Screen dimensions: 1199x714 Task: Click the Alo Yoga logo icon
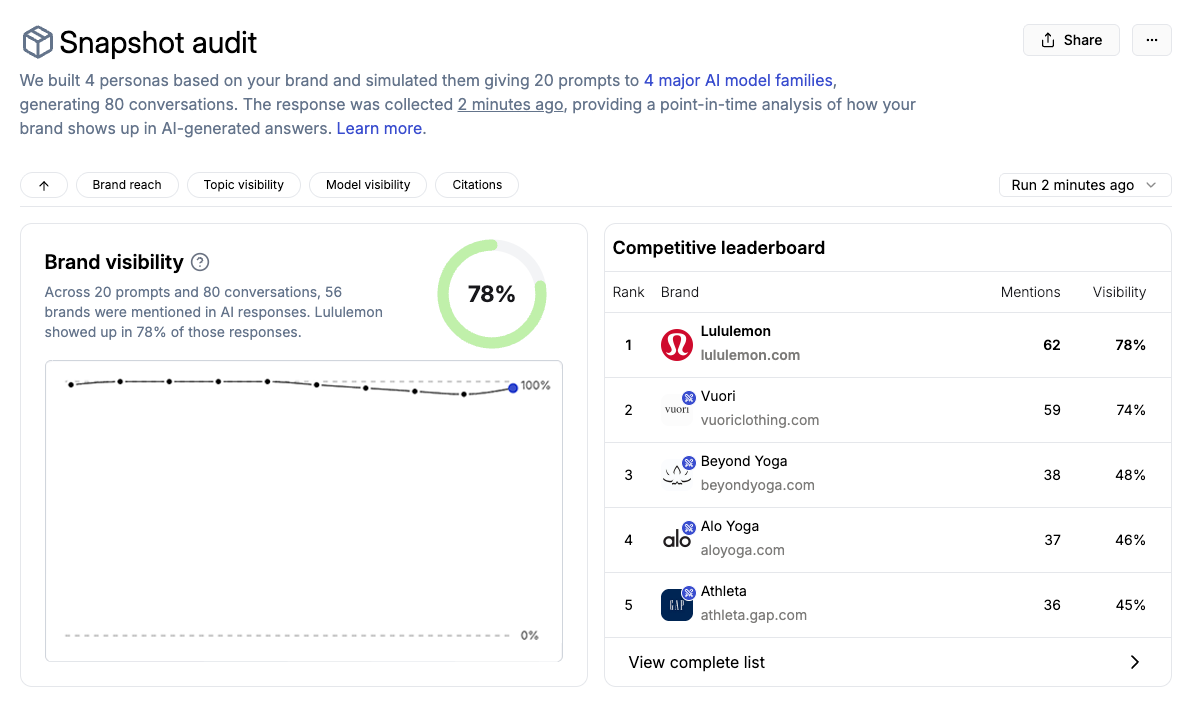click(677, 540)
